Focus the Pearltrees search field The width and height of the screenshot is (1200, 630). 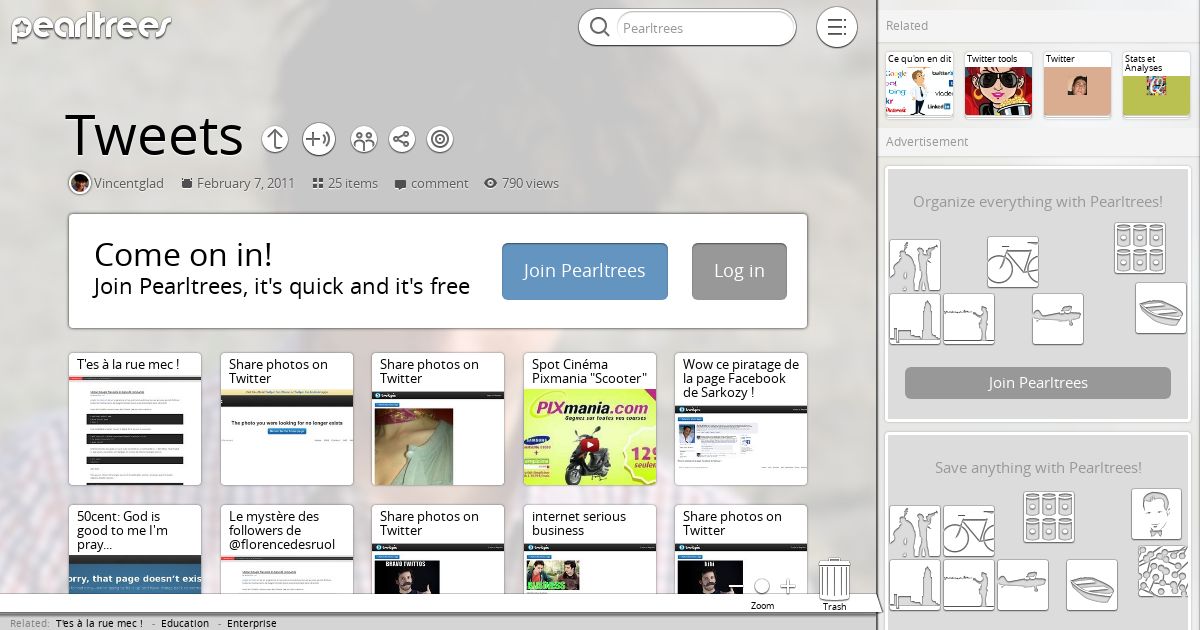[705, 28]
